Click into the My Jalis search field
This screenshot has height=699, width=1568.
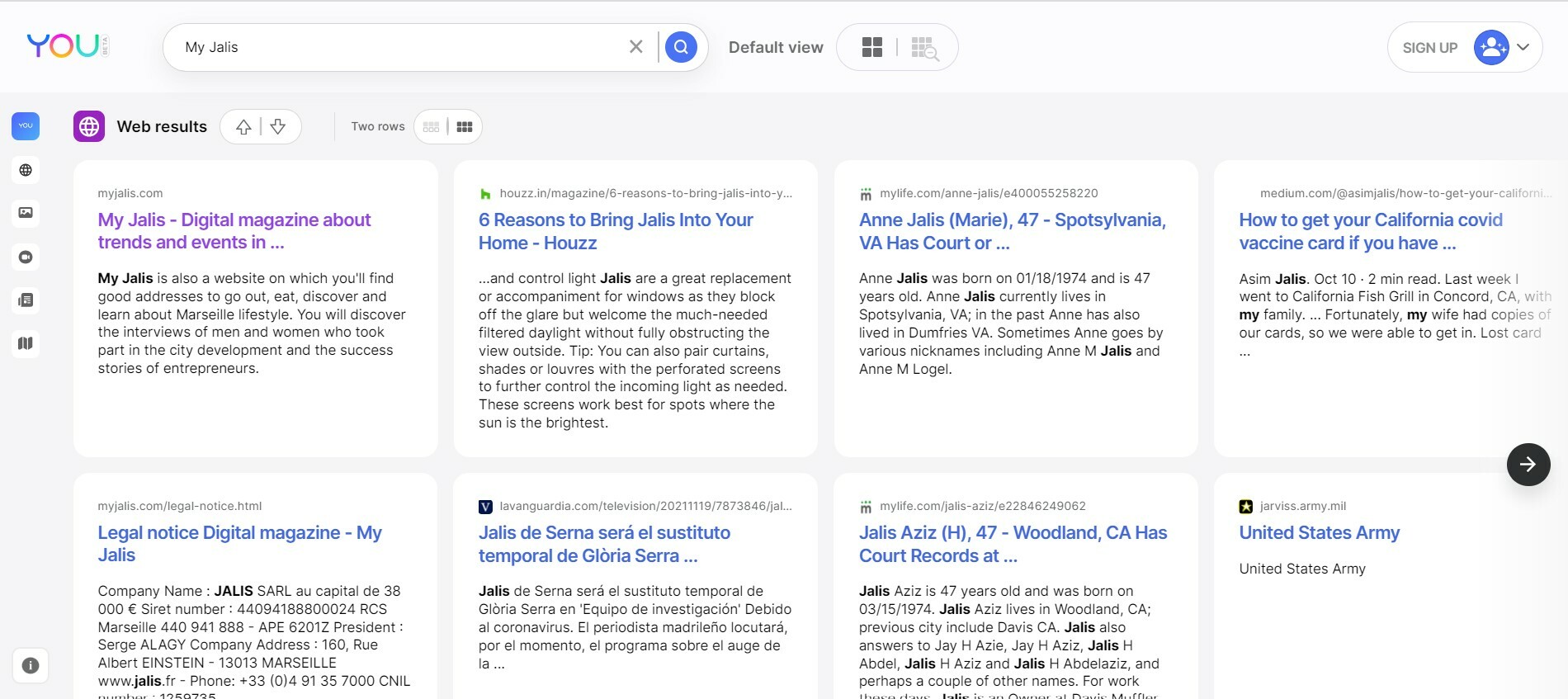point(396,47)
